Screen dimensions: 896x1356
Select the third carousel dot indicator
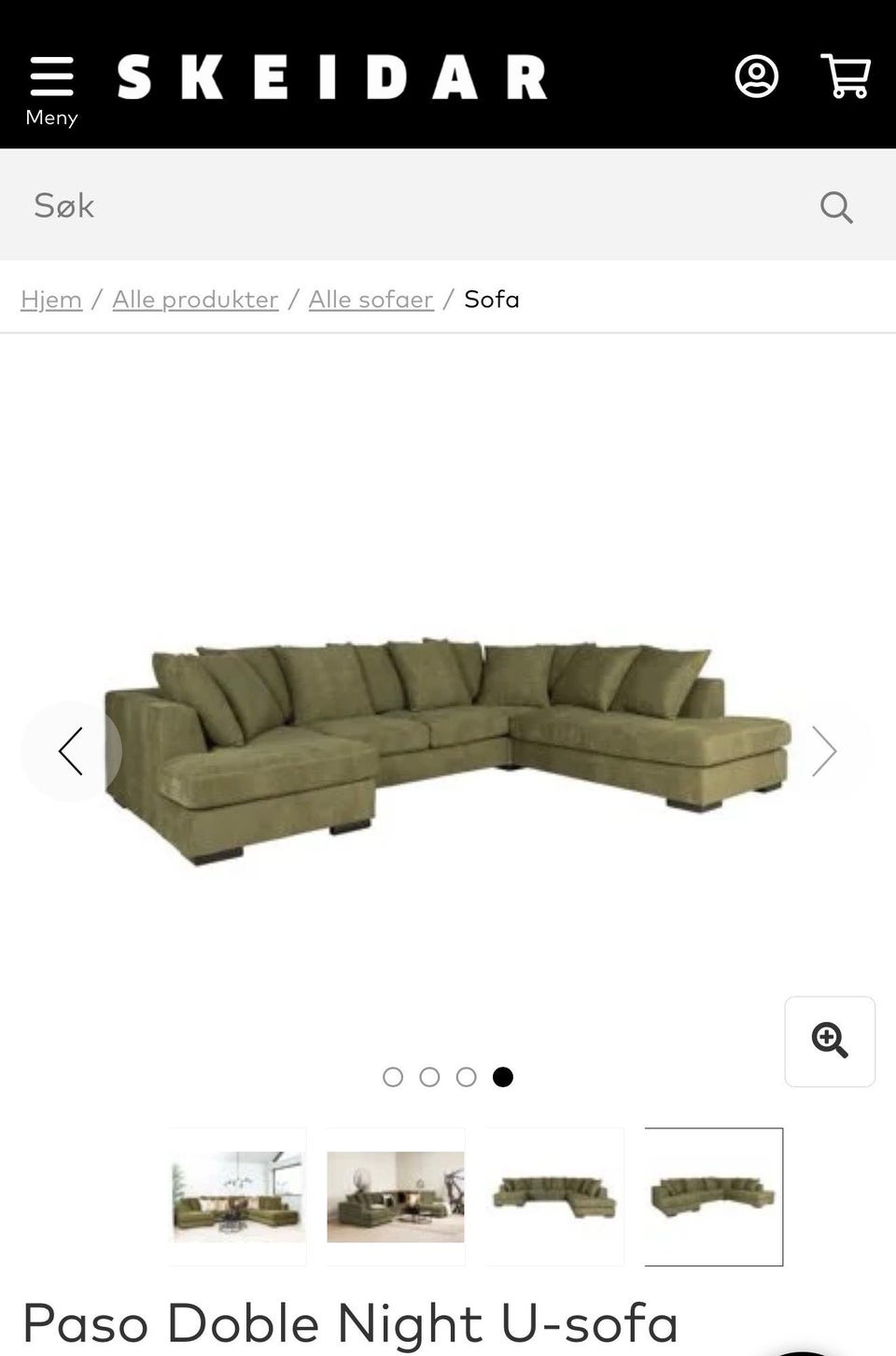click(x=466, y=1077)
